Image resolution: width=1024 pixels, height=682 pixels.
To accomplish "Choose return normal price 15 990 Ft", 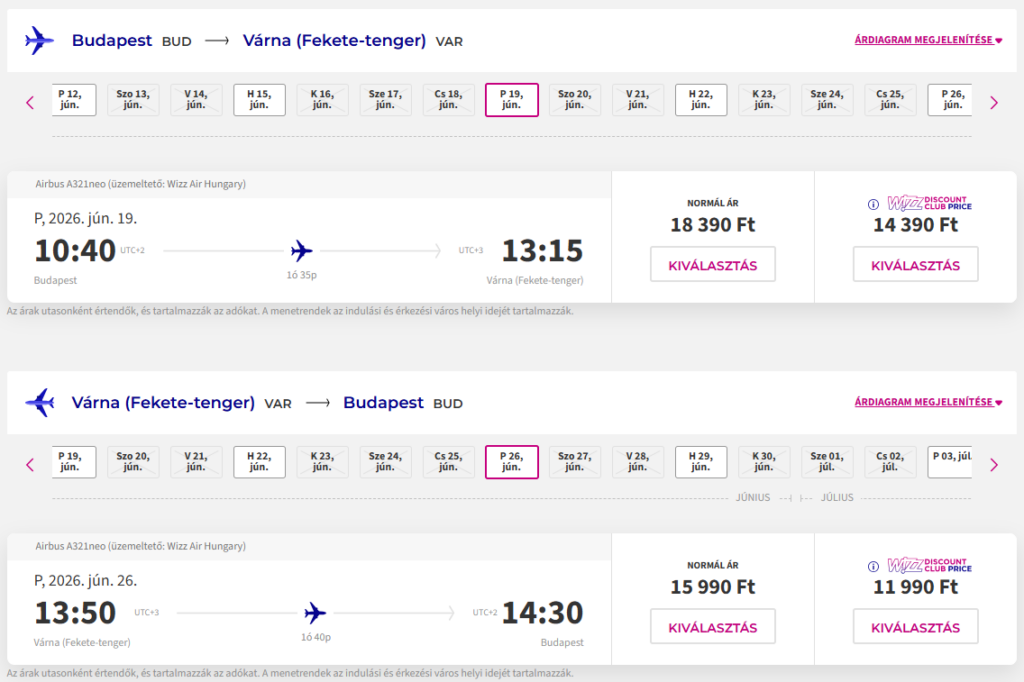I will 712,627.
